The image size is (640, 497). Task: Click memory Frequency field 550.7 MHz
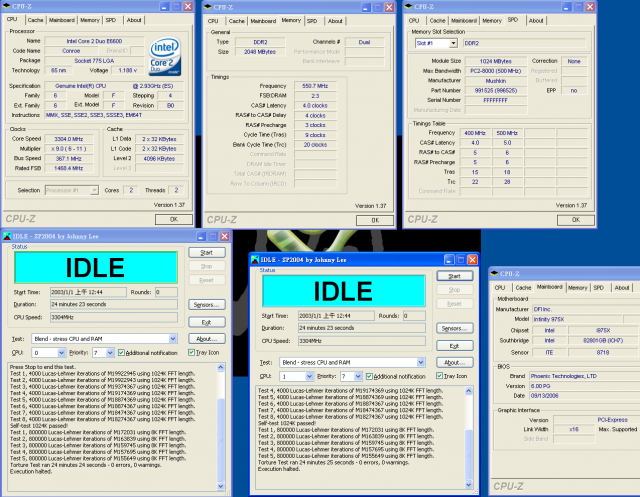point(315,86)
